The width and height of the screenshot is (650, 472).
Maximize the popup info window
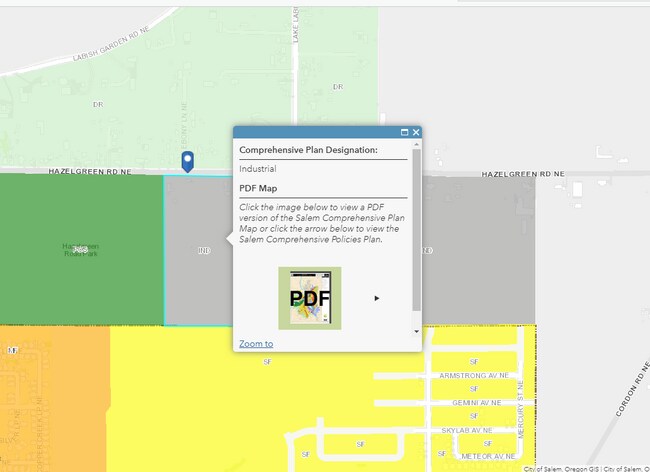(404, 132)
